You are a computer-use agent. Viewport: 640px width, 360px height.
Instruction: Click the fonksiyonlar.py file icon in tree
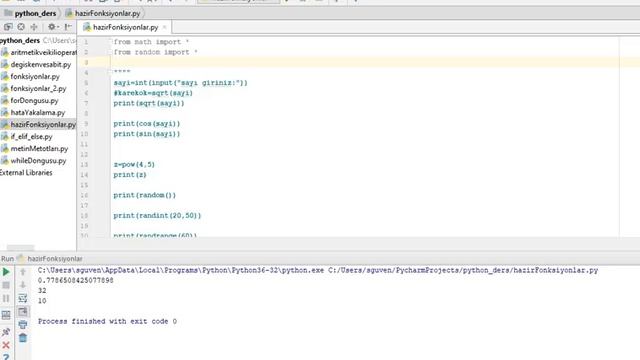click(x=5, y=76)
